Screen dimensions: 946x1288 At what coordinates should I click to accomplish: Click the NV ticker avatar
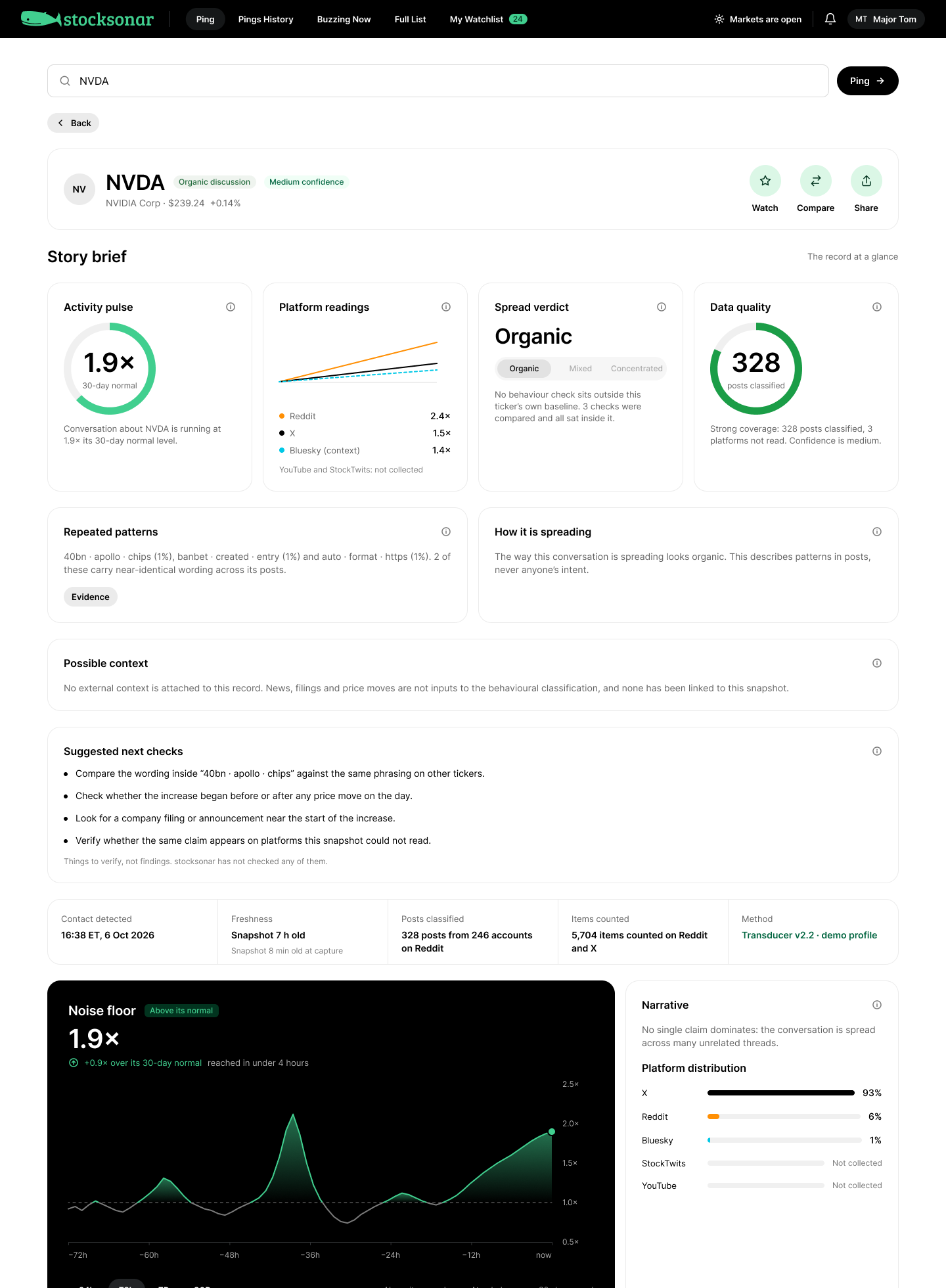pyautogui.click(x=79, y=189)
